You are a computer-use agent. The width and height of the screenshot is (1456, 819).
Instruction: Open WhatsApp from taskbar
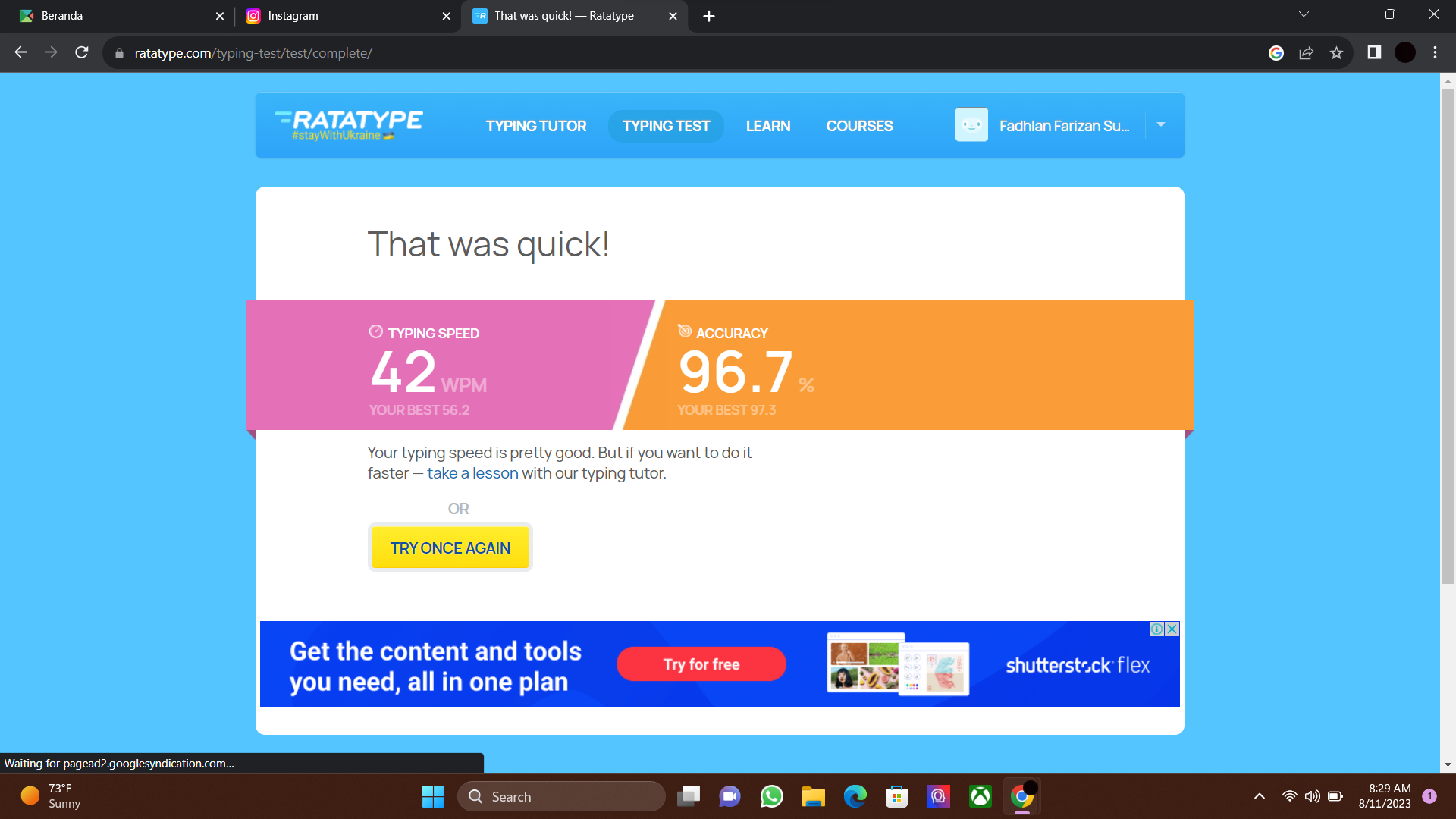tap(771, 796)
